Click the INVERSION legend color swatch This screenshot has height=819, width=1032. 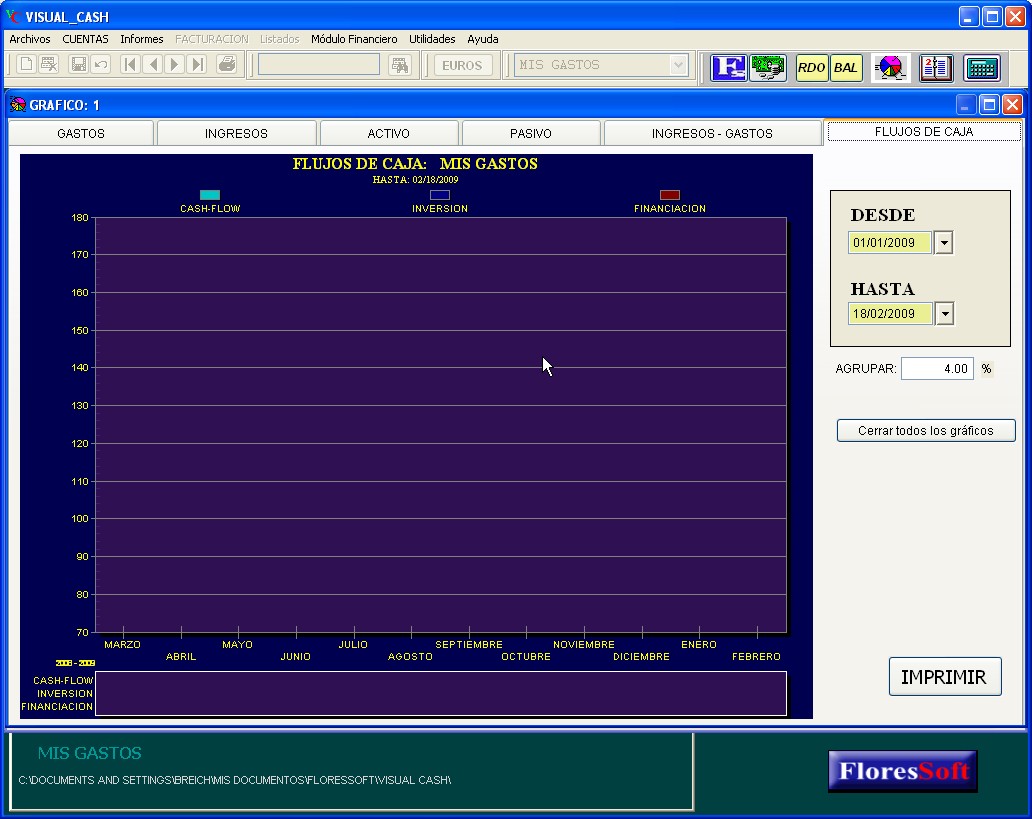coord(440,195)
